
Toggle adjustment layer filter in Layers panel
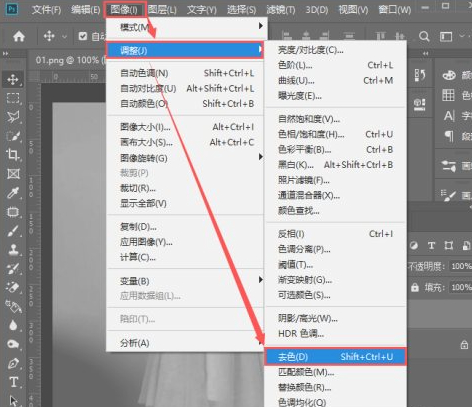(x=414, y=246)
